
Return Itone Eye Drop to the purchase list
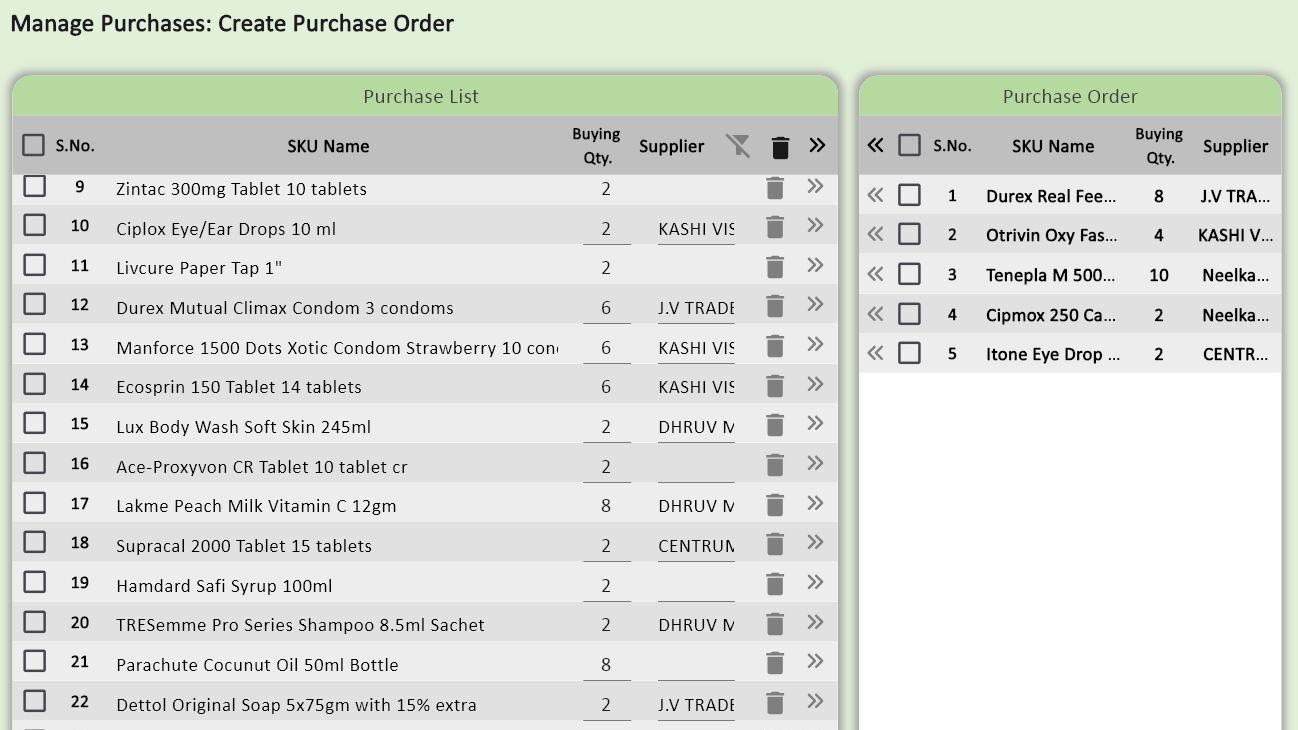(x=875, y=353)
